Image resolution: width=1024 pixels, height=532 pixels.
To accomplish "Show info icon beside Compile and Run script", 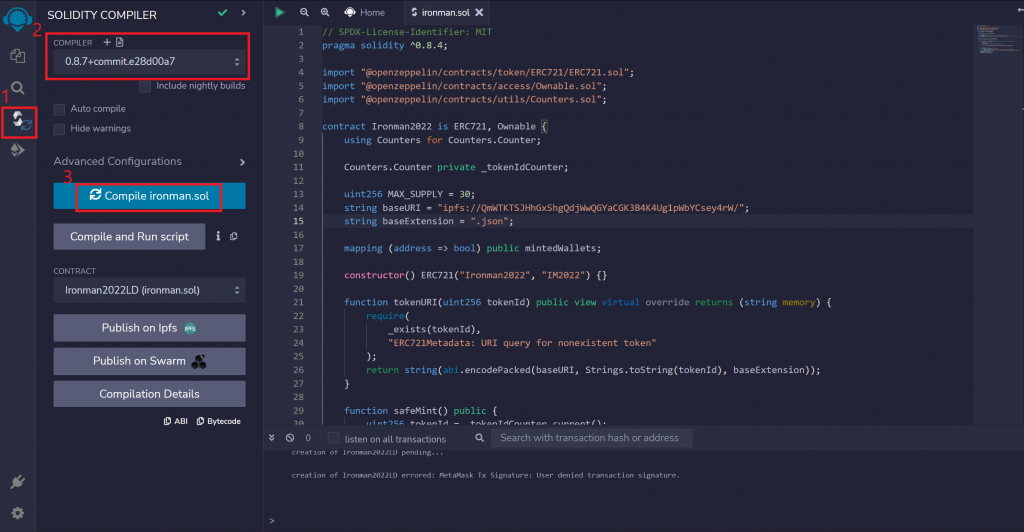I will pos(218,236).
